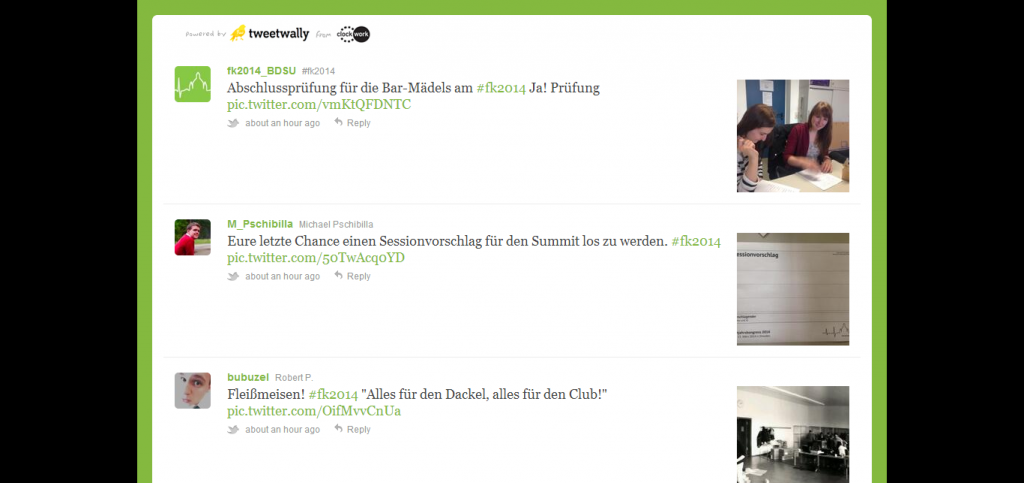Click Twitter bird icon on bubuzel tweet
The height and width of the screenshot is (483, 1024).
233,429
